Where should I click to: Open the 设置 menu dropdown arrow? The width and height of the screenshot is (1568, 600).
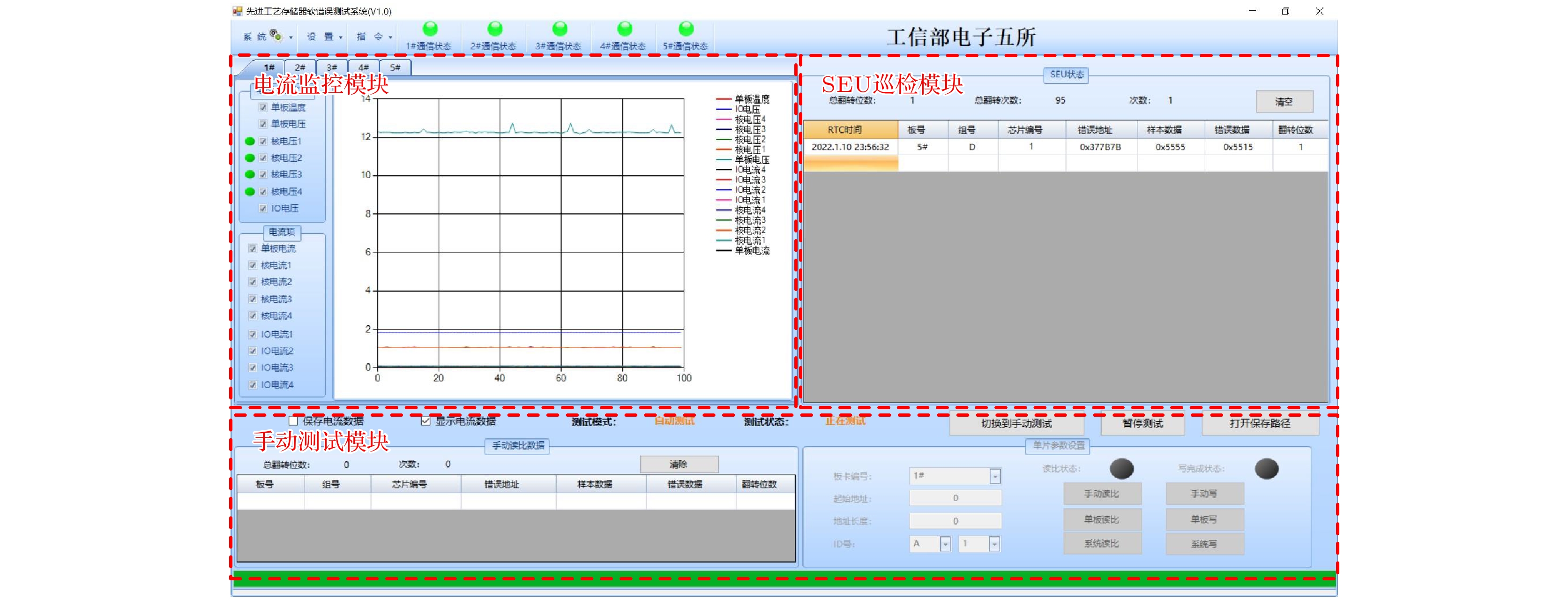tap(340, 37)
